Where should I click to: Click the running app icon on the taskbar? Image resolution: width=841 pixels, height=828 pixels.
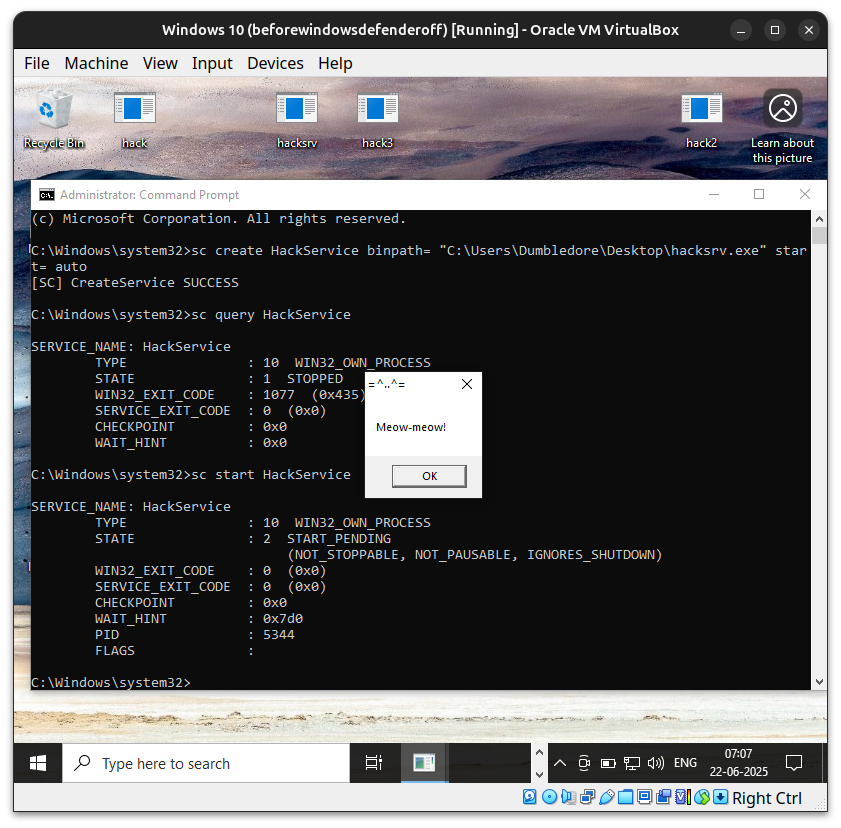pyautogui.click(x=424, y=763)
